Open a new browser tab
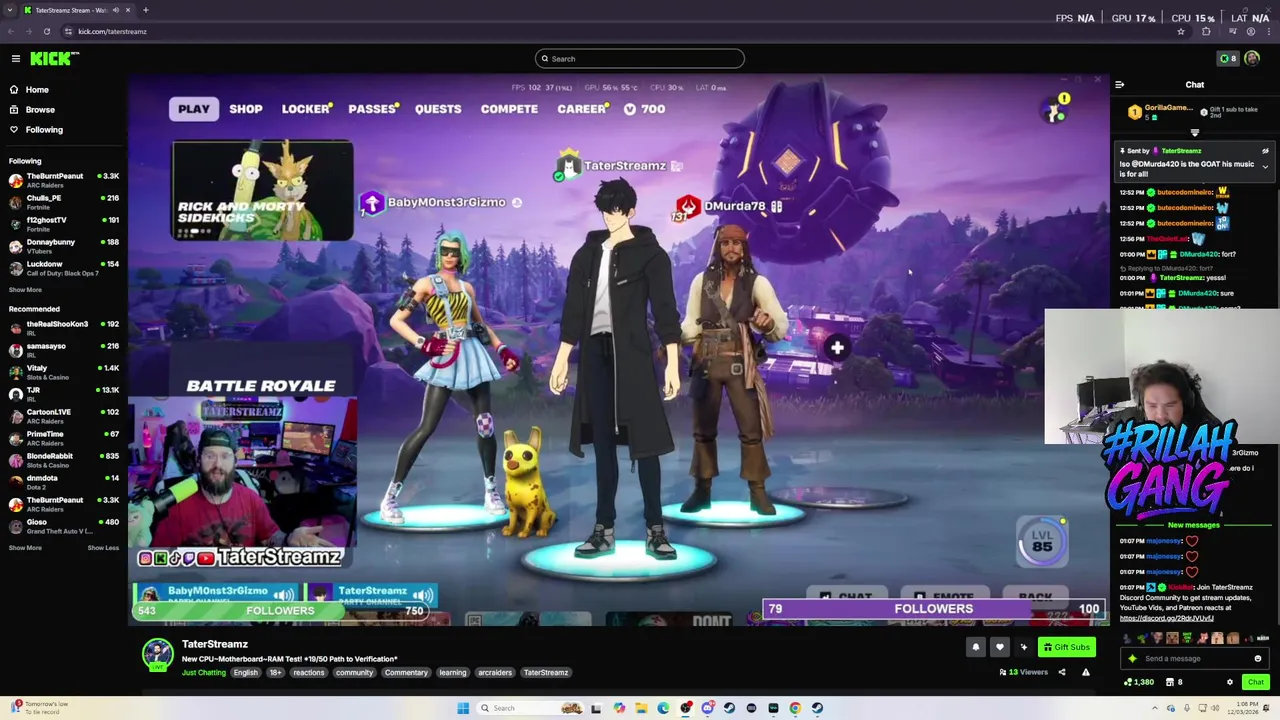The image size is (1280, 720). [x=145, y=10]
